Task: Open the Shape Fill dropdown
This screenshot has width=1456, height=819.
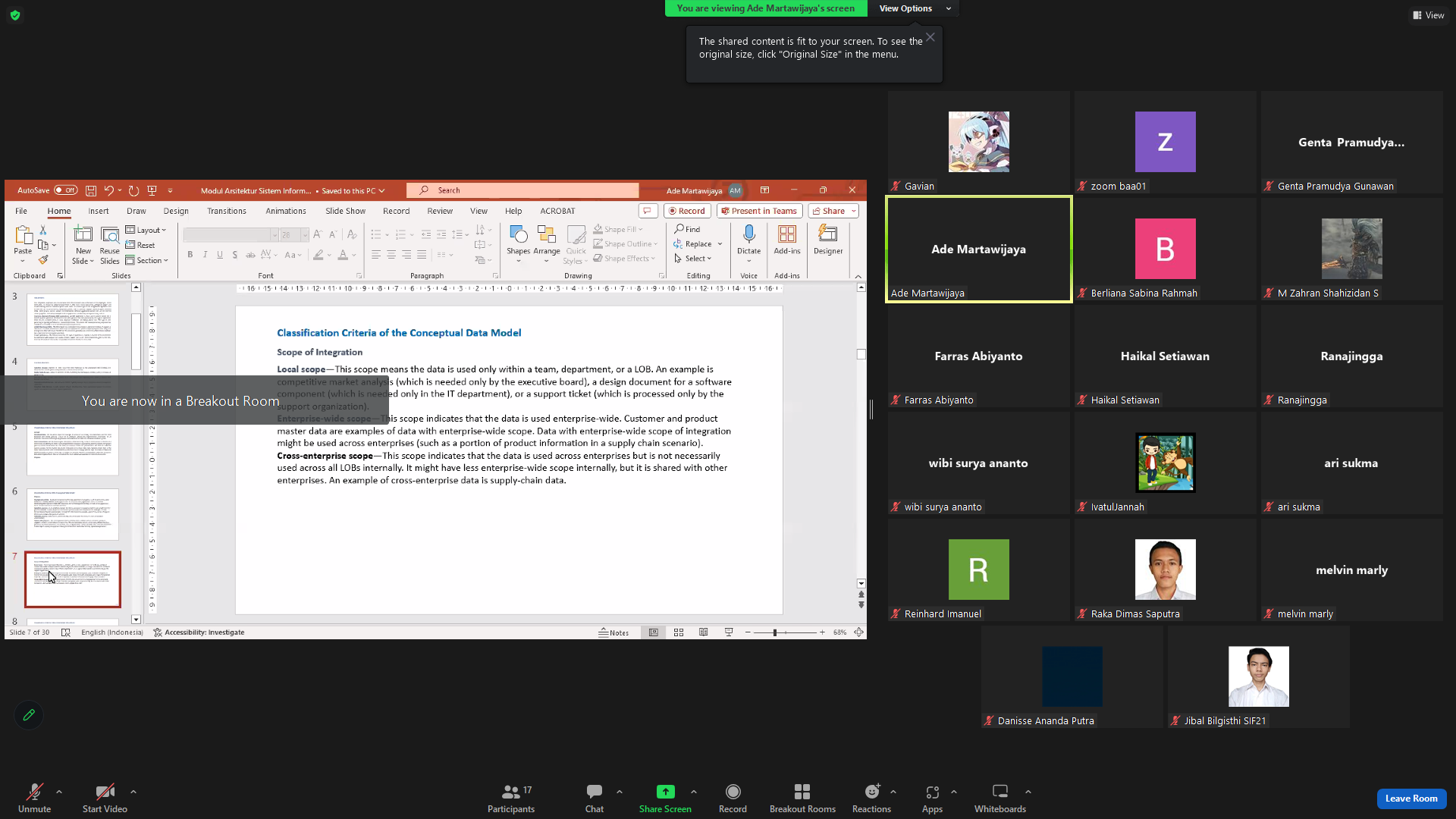Action: pos(618,229)
